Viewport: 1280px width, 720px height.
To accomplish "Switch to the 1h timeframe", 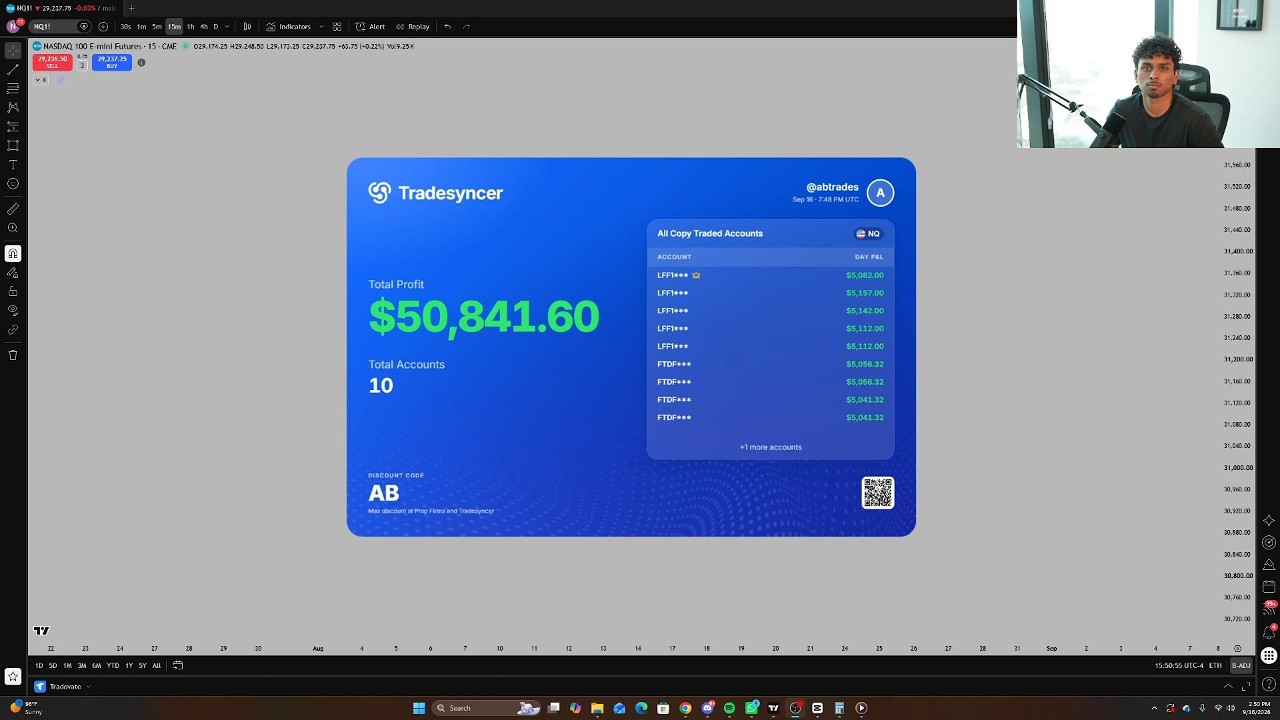I will click(191, 26).
